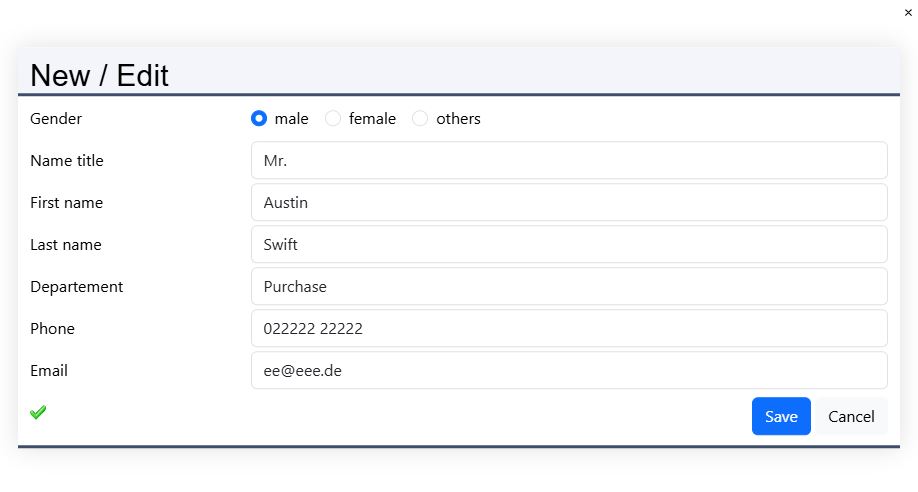Image resolution: width=918 pixels, height=492 pixels.
Task: Click the Last name field containing Swift
Action: 568,244
